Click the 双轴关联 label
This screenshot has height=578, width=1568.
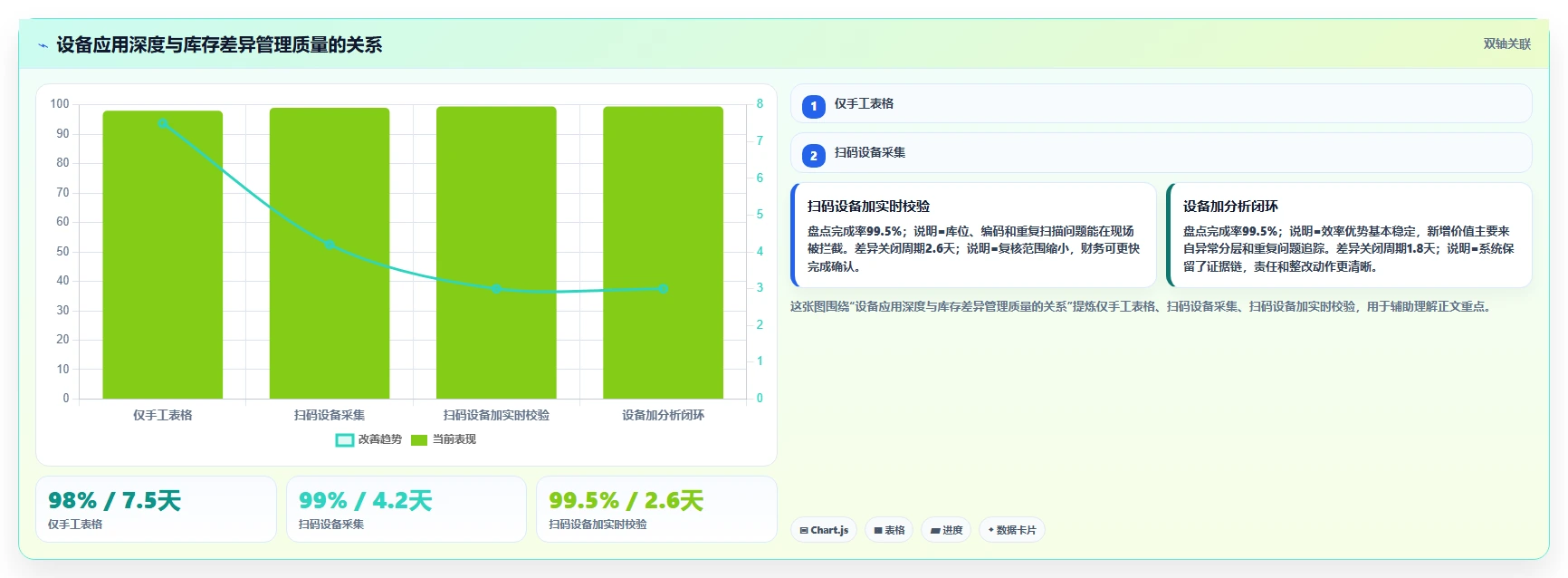click(x=1506, y=43)
